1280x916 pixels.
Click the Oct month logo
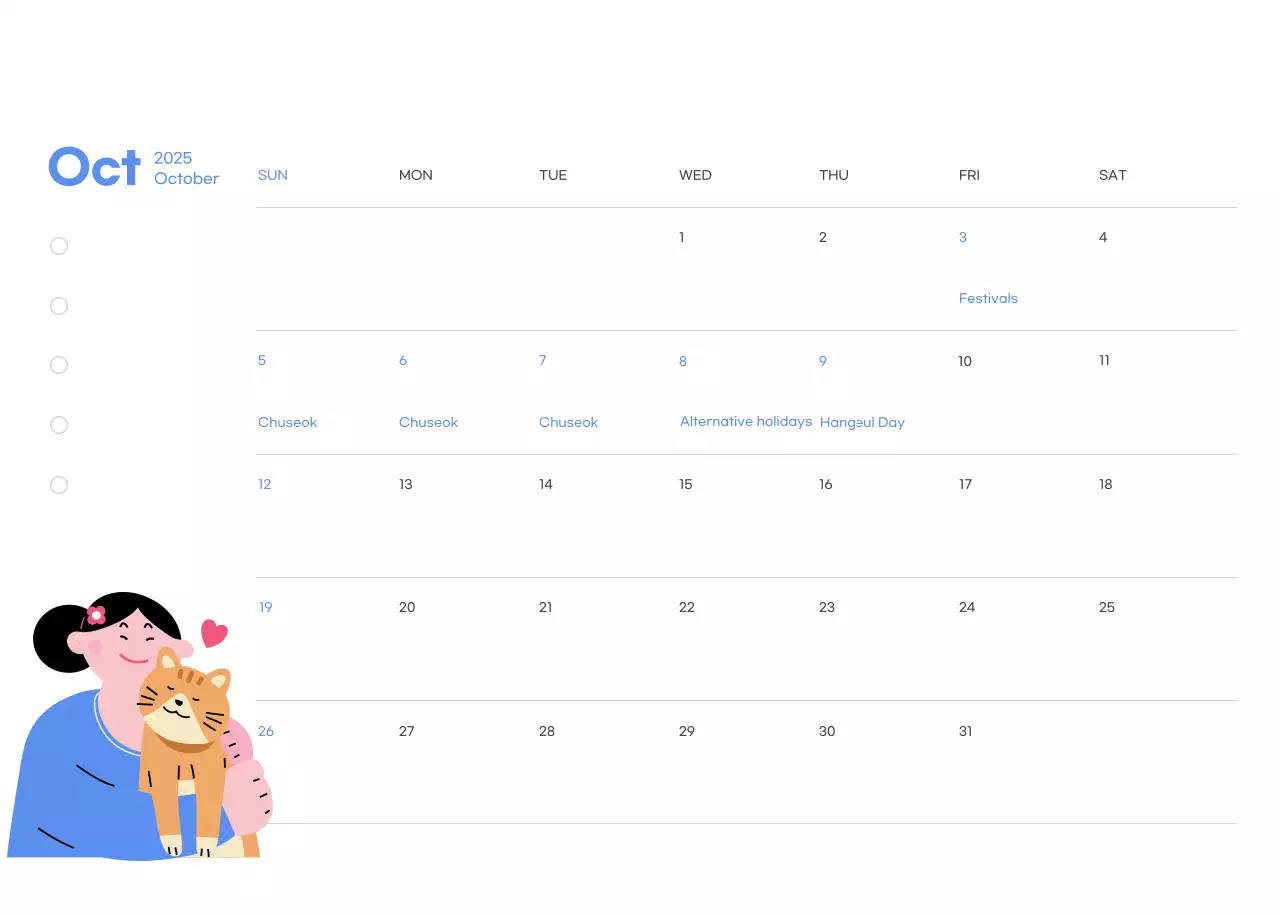(x=95, y=168)
